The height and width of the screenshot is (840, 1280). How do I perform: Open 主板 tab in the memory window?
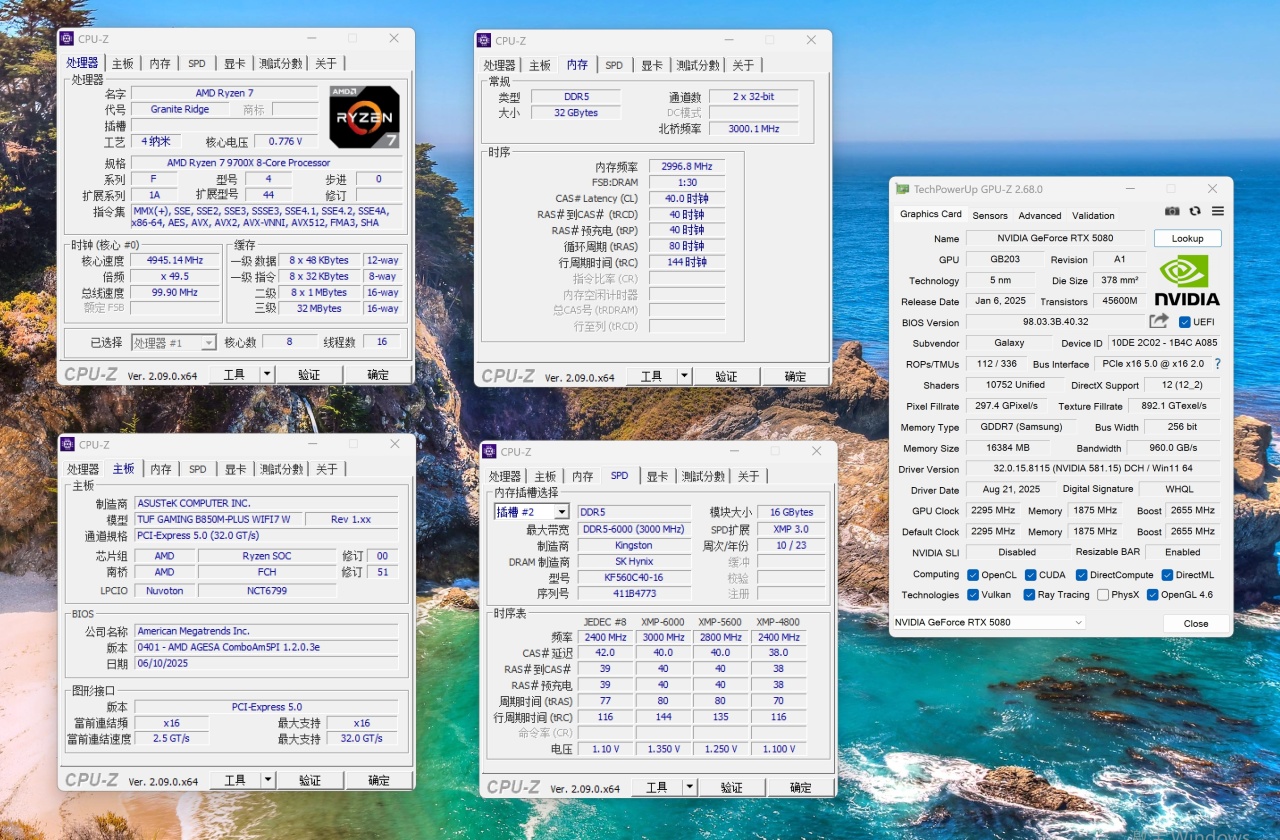540,65
